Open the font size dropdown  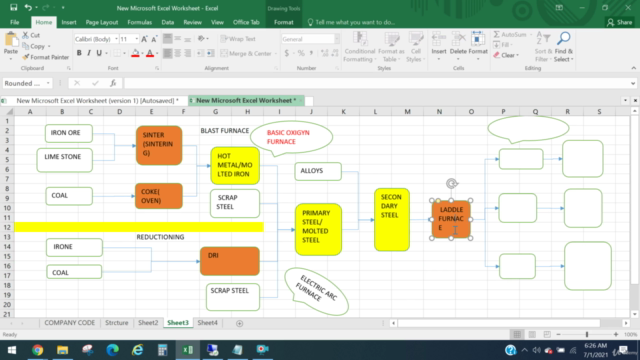(x=136, y=39)
